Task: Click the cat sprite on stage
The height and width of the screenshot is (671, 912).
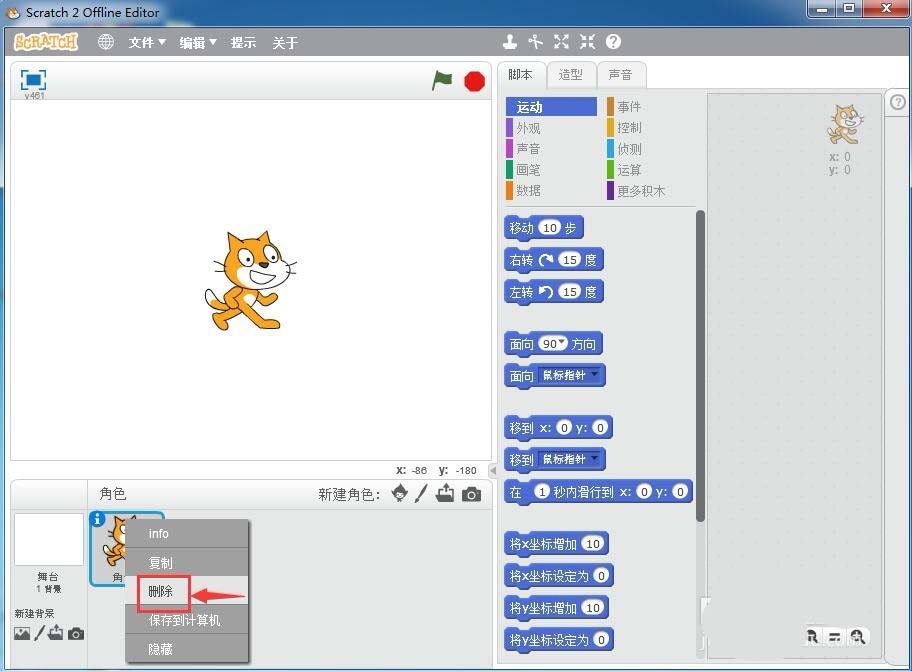Action: pos(250,281)
